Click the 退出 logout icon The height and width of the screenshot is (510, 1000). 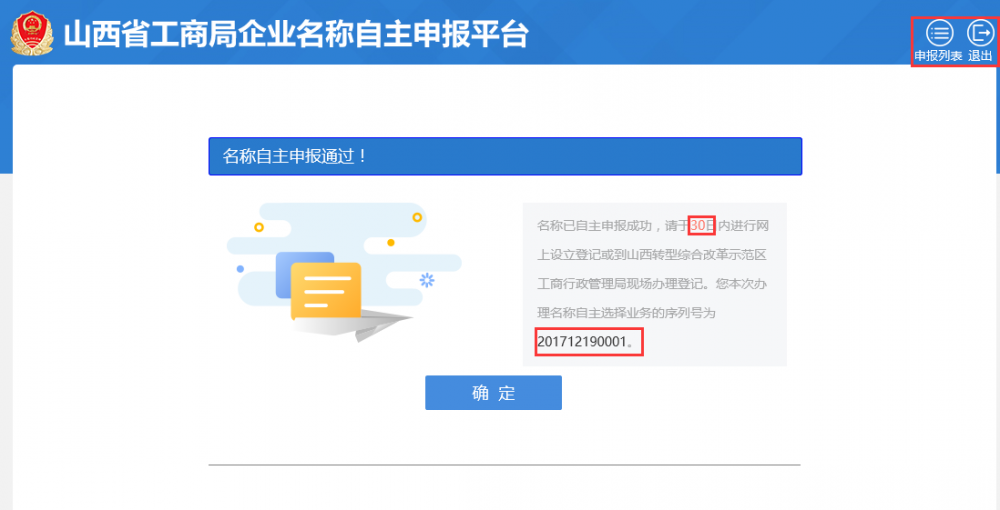[980, 33]
